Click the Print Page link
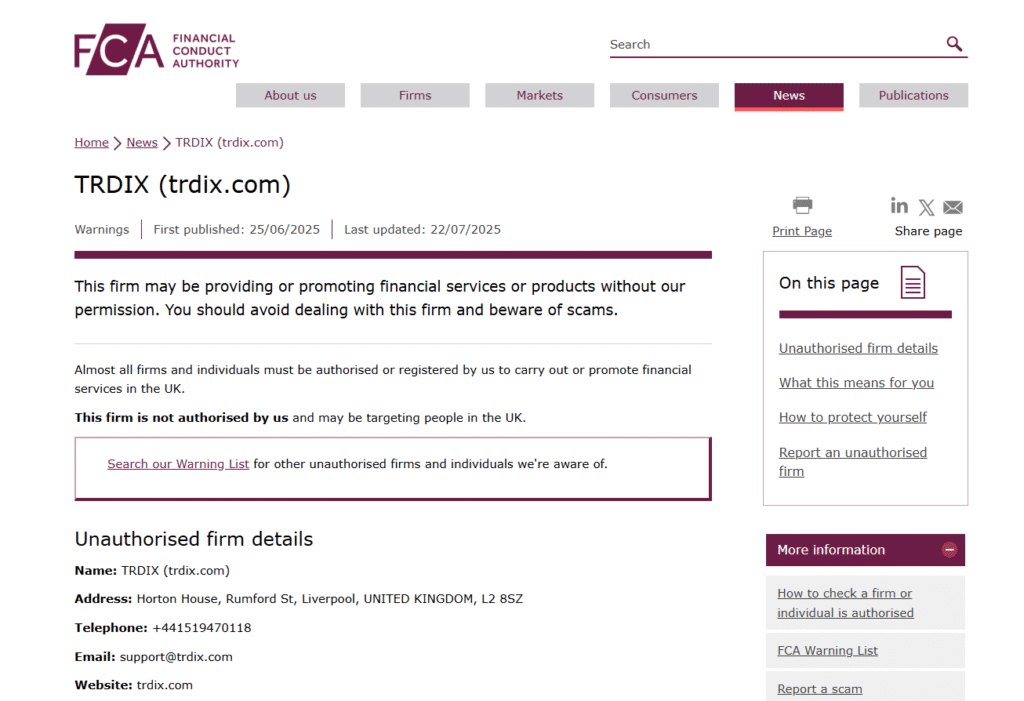Viewport: 1024px width, 701px height. [x=802, y=231]
